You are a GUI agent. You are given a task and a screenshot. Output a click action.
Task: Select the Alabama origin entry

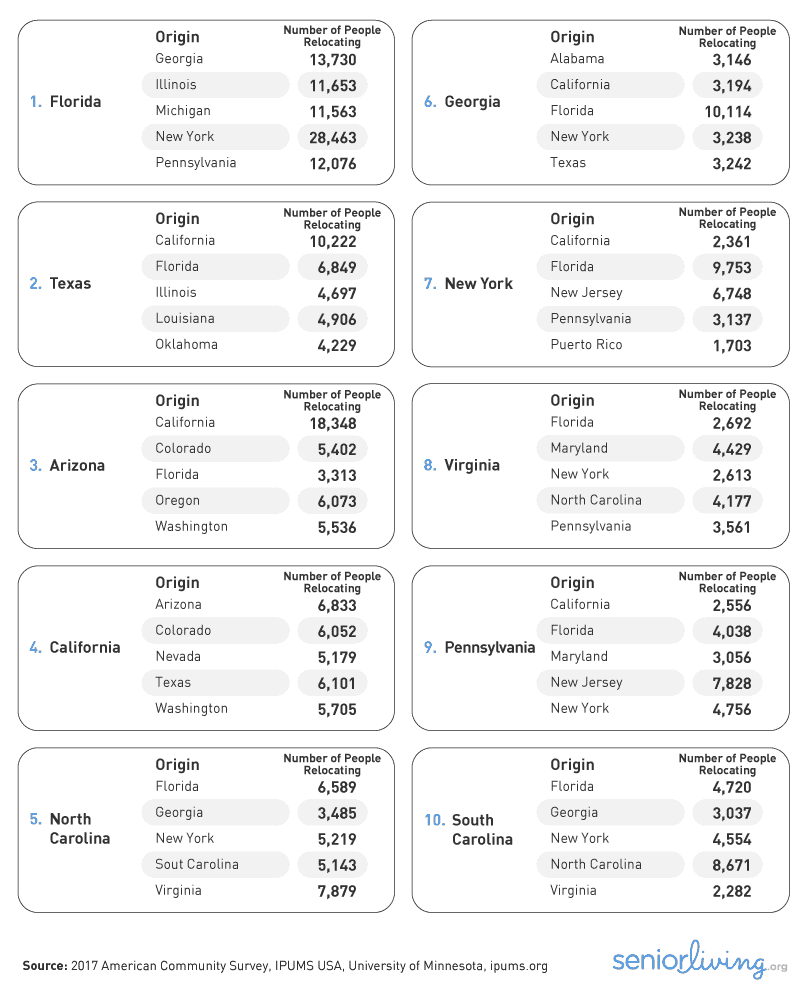pos(577,59)
